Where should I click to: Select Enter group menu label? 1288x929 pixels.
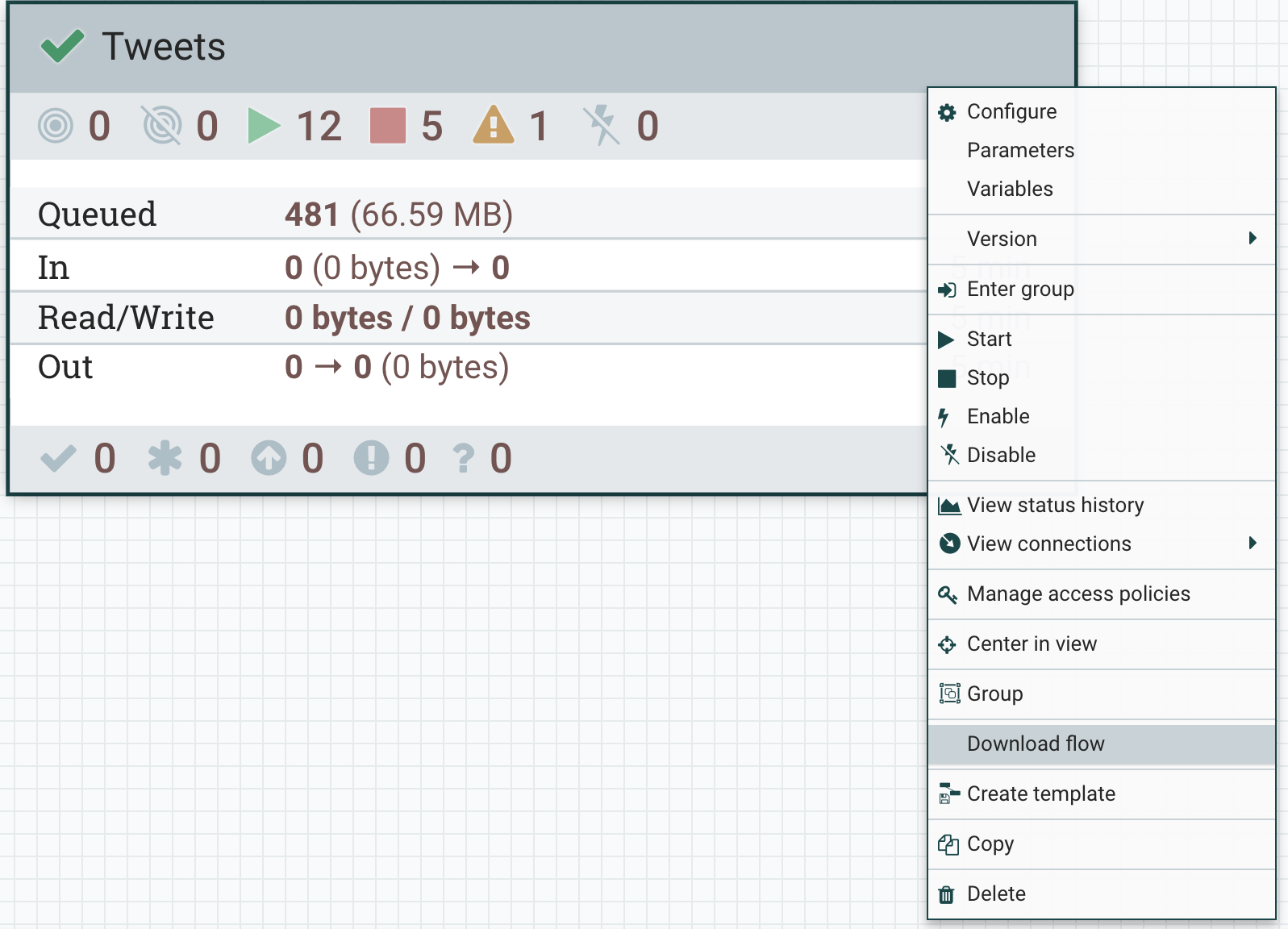coord(1020,290)
